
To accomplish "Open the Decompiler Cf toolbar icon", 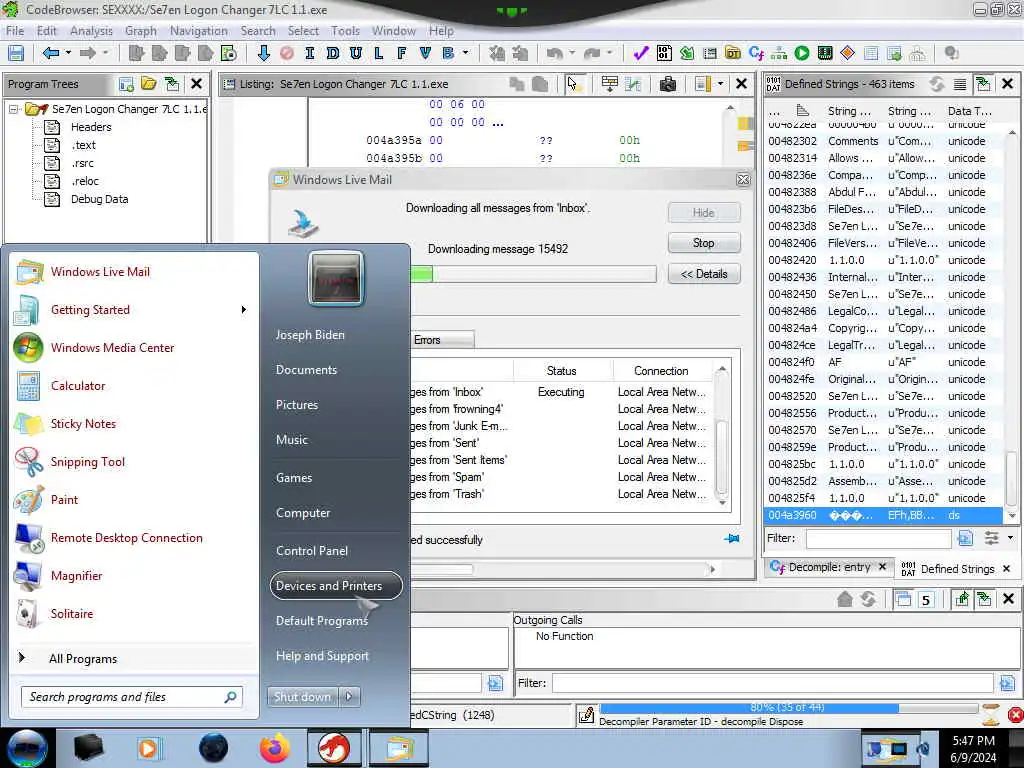I will (756, 54).
